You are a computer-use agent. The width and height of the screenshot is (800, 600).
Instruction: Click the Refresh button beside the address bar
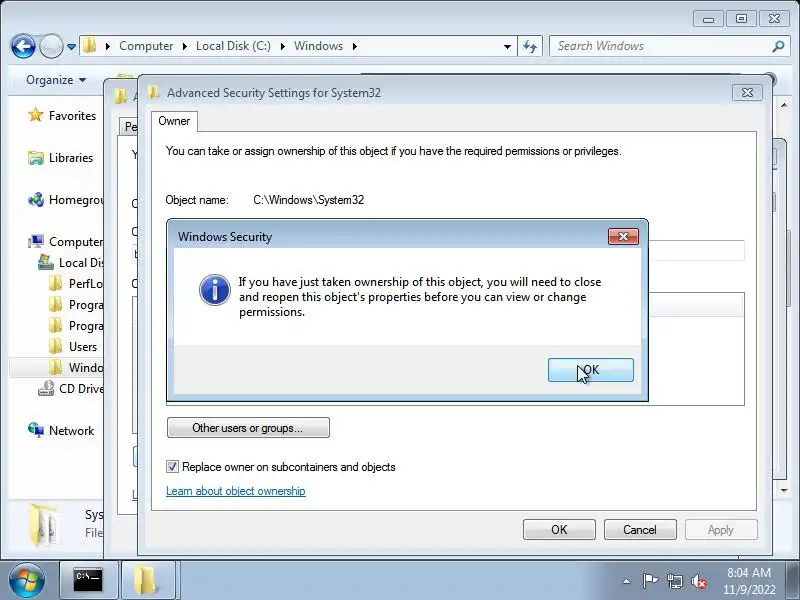coord(530,46)
